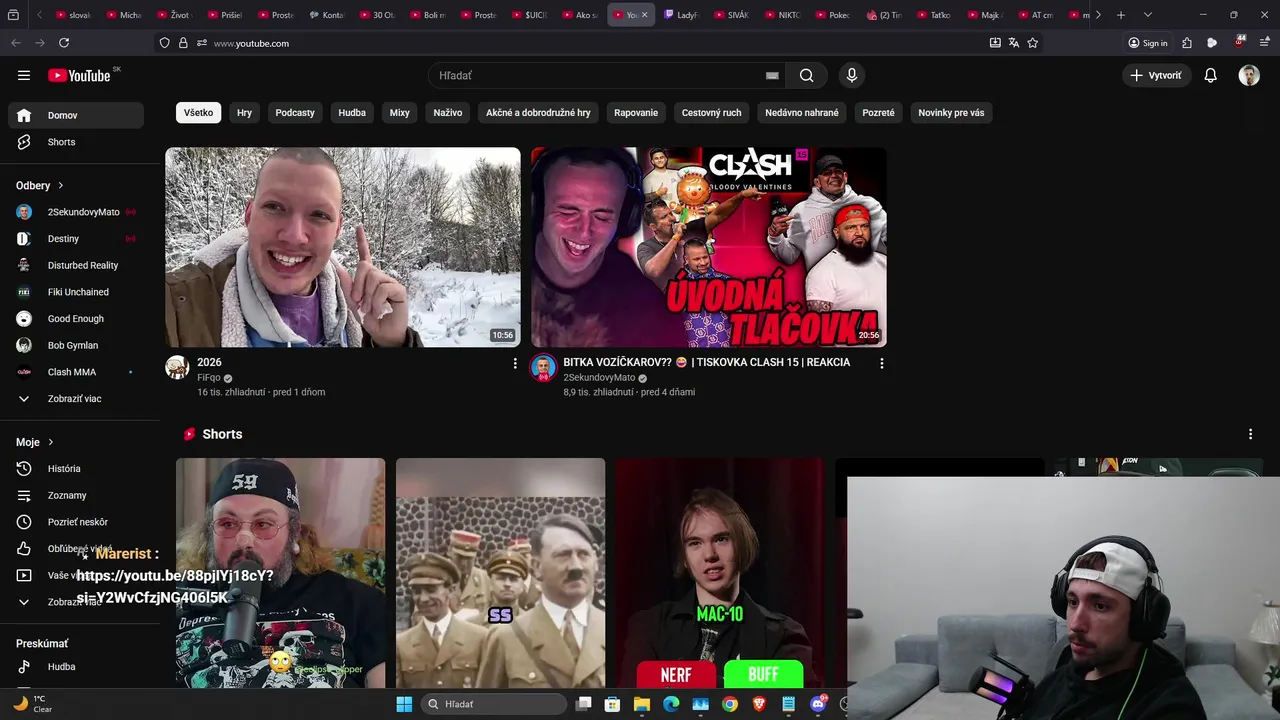Click the address bar youtube.com

(570, 43)
